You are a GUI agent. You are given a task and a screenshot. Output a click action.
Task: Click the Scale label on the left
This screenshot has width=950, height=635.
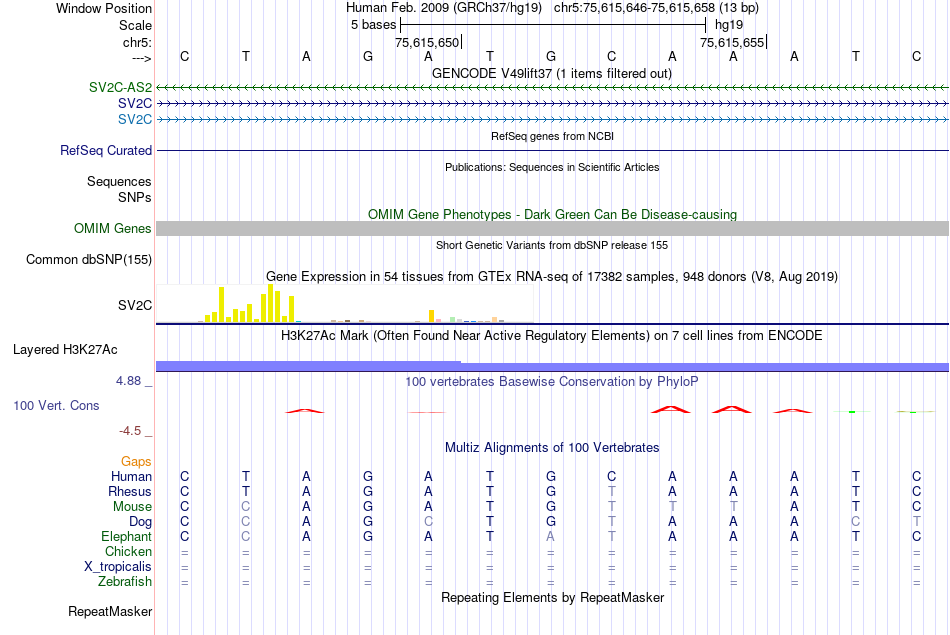(135, 25)
